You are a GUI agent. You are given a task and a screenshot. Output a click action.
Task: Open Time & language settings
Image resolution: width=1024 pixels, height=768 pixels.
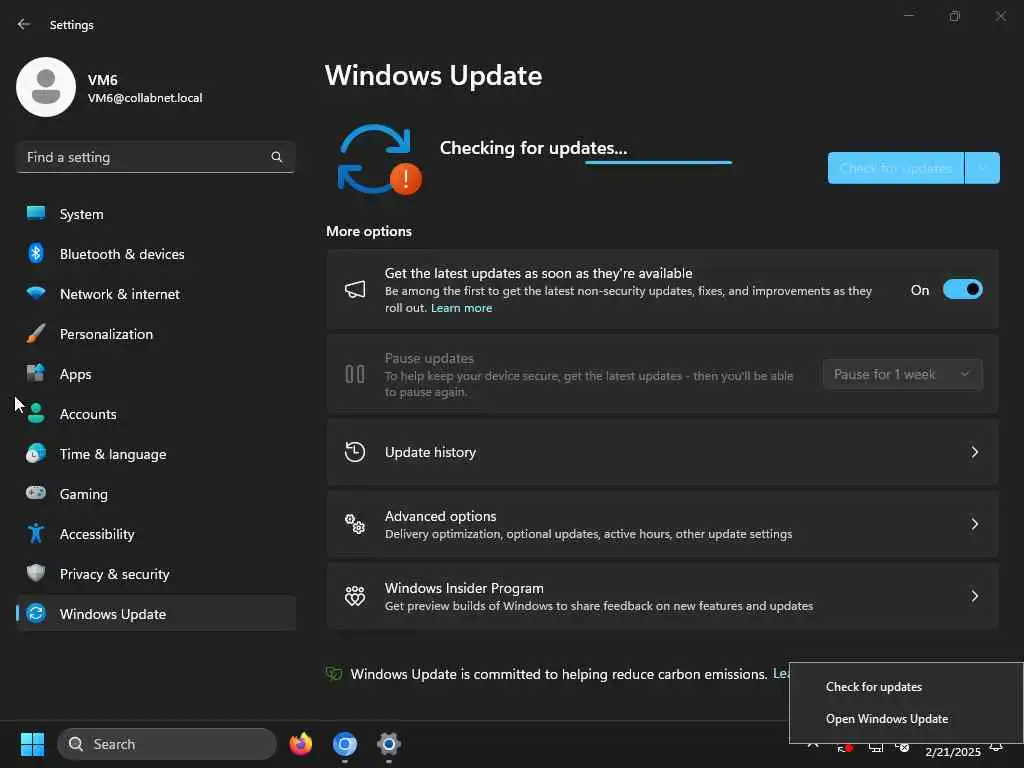coord(155,454)
